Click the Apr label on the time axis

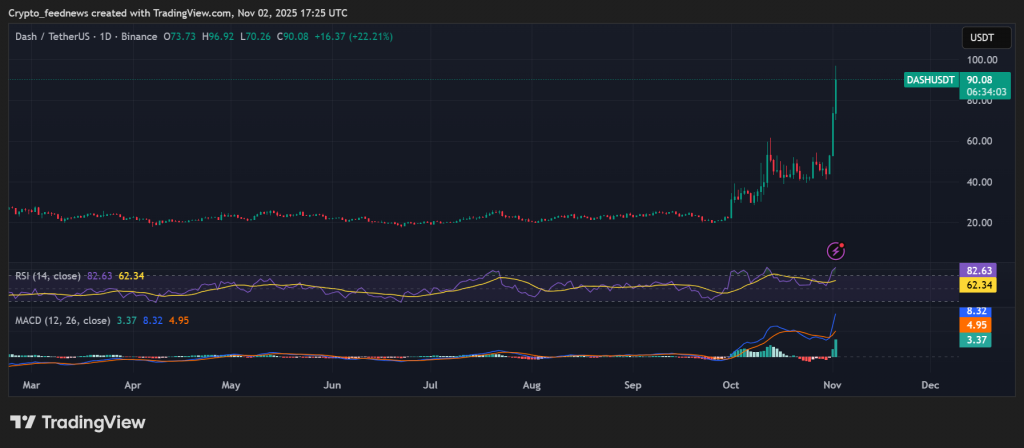133,386
